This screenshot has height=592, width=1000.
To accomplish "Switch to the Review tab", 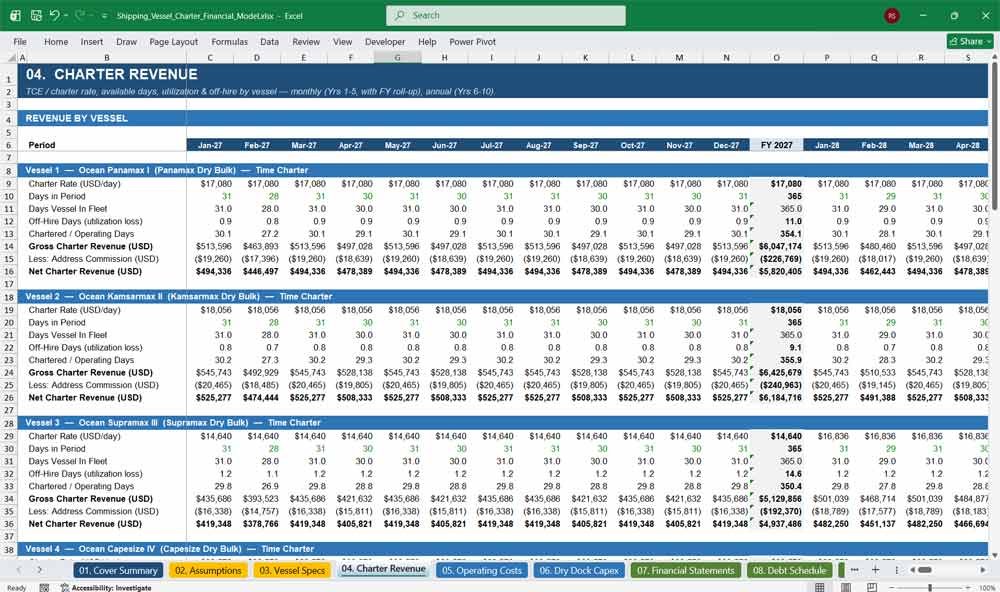I will pyautogui.click(x=306, y=41).
